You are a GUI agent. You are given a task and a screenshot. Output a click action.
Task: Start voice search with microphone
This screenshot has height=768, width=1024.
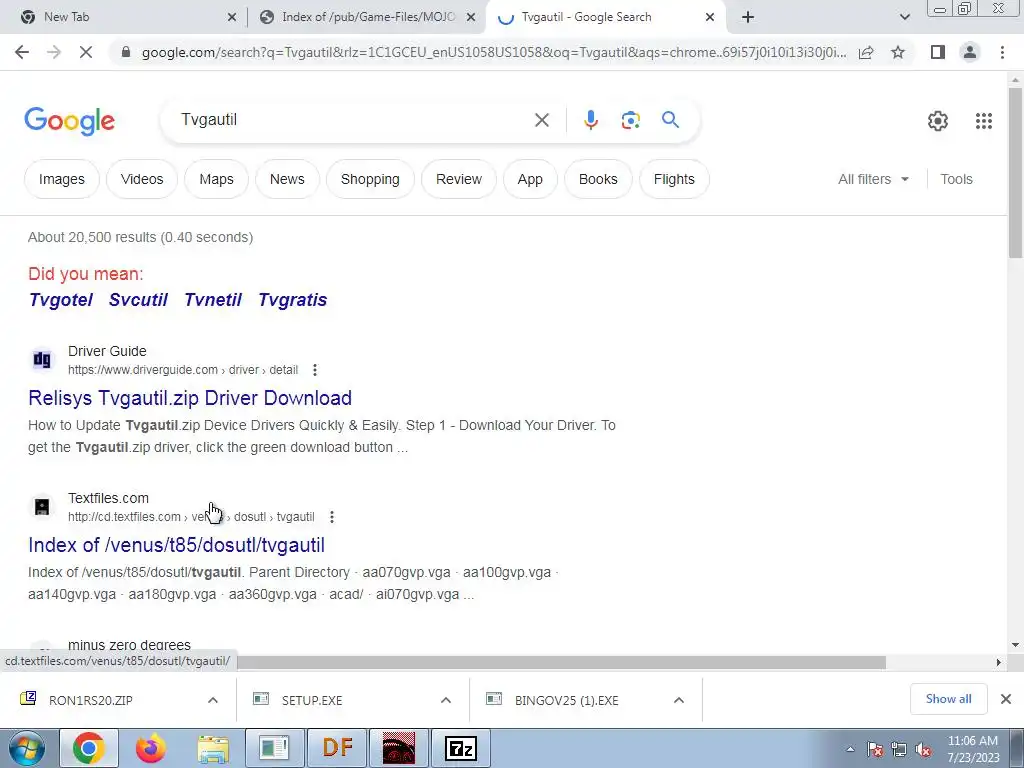tap(590, 120)
